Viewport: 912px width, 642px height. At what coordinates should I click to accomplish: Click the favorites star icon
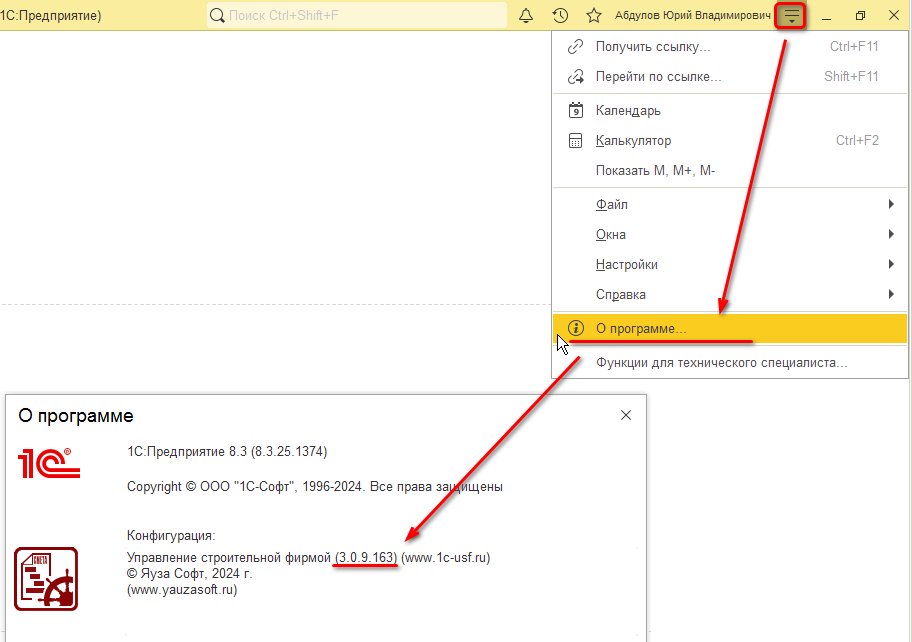(x=593, y=16)
